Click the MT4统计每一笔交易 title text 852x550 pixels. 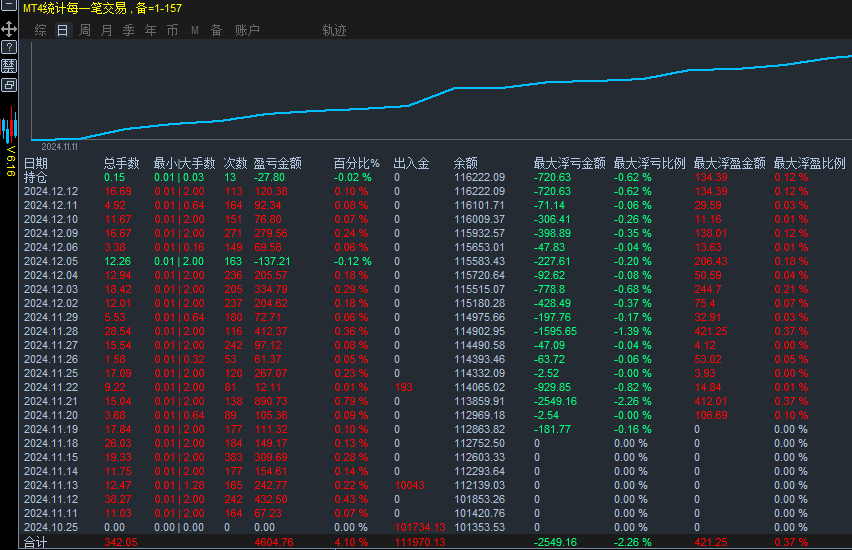point(75,8)
